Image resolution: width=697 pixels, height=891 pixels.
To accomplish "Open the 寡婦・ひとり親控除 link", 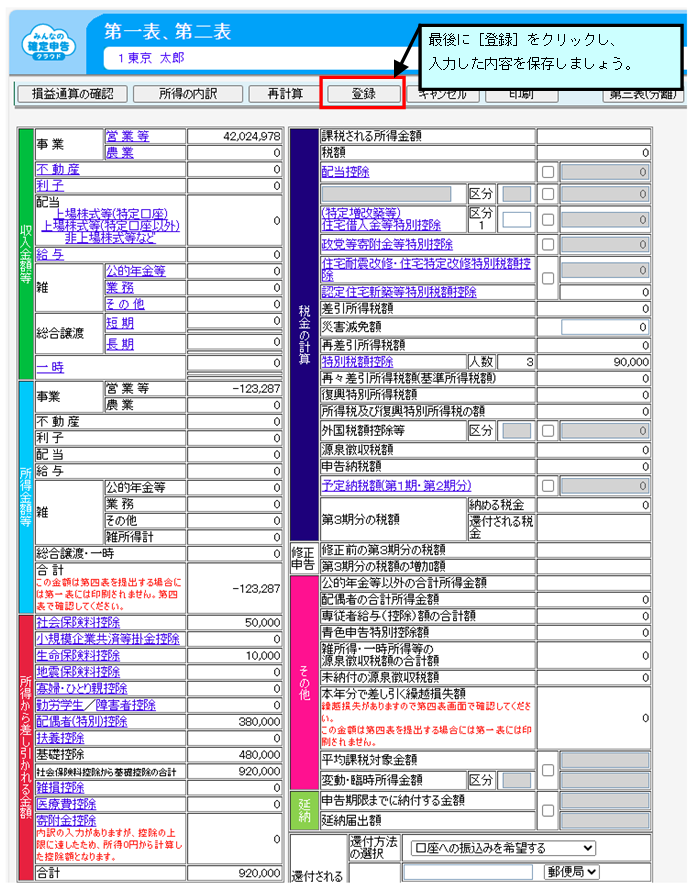I will coord(82,689).
